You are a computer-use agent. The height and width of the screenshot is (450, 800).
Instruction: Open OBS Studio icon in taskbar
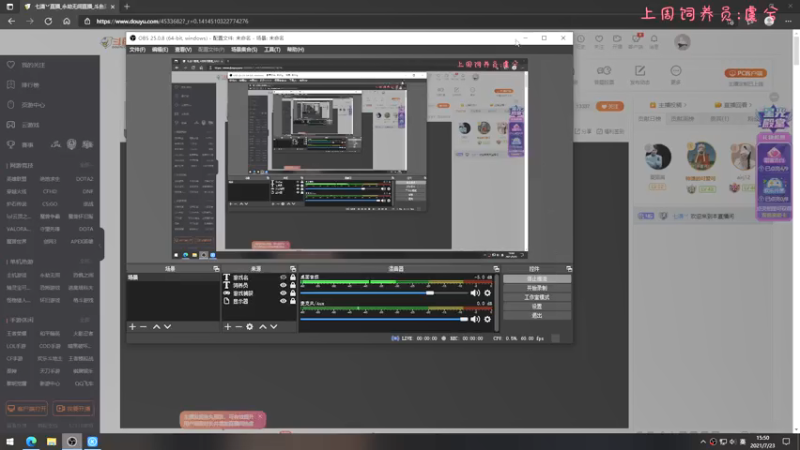(x=72, y=441)
